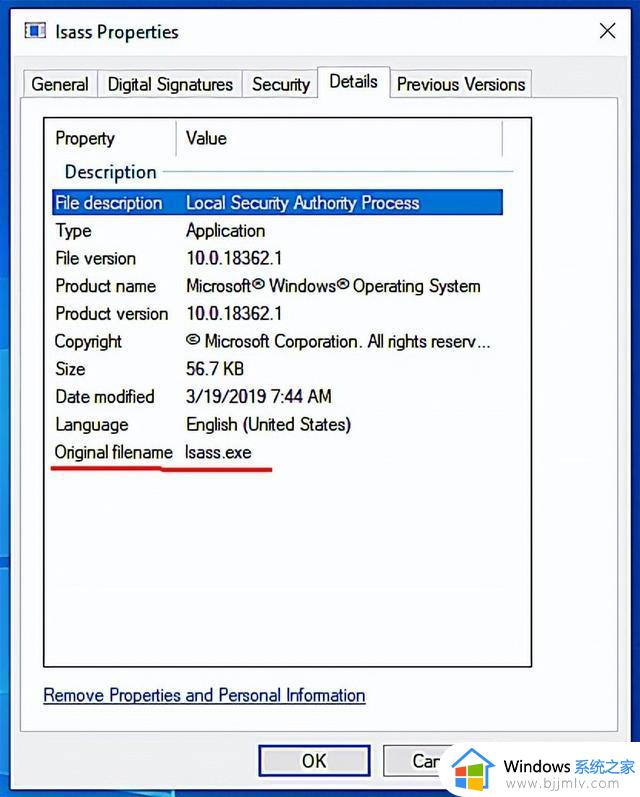Select the Security tab
This screenshot has height=797, width=640.
pyautogui.click(x=281, y=84)
